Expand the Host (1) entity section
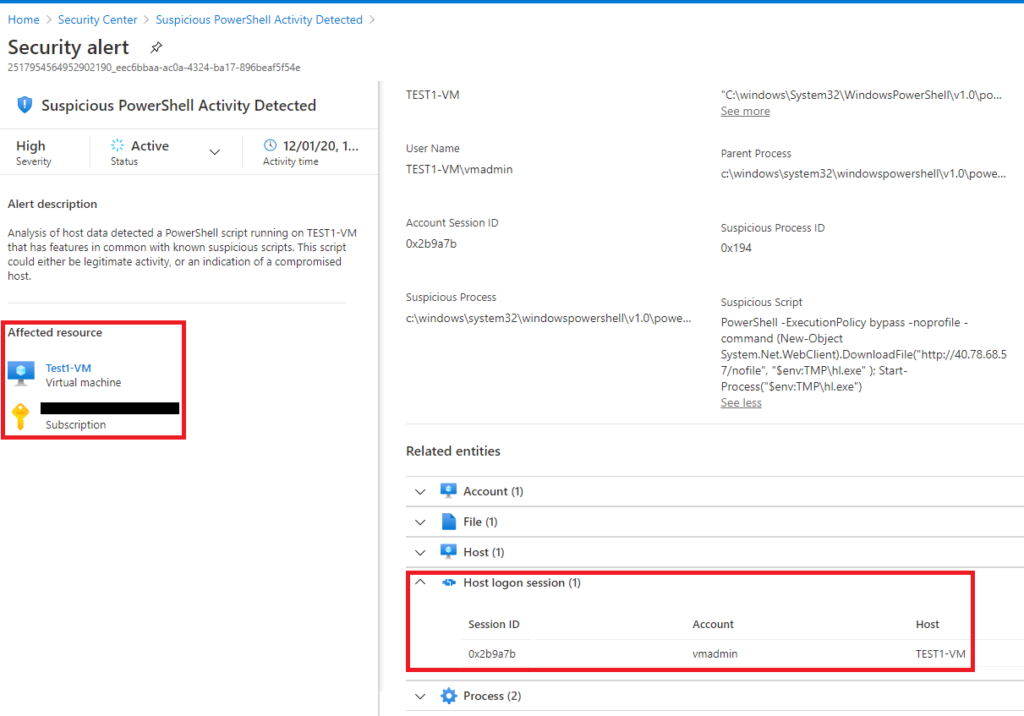The width and height of the screenshot is (1024, 716). [x=420, y=552]
